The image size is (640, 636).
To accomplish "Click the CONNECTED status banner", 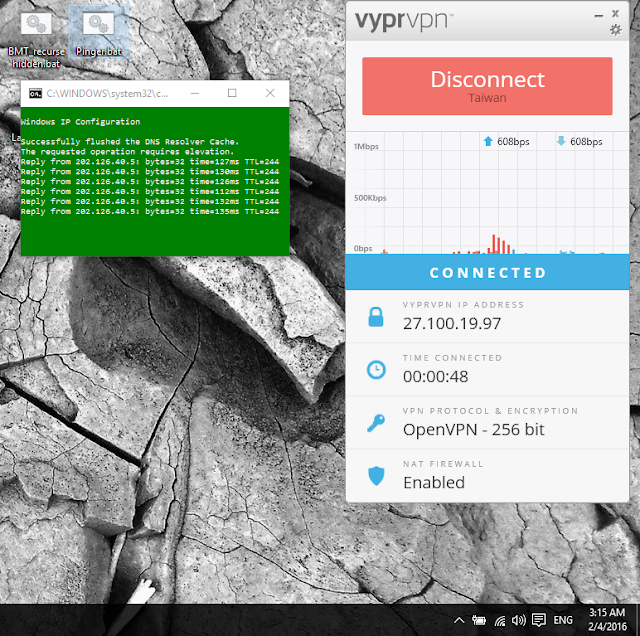I will click(487, 272).
